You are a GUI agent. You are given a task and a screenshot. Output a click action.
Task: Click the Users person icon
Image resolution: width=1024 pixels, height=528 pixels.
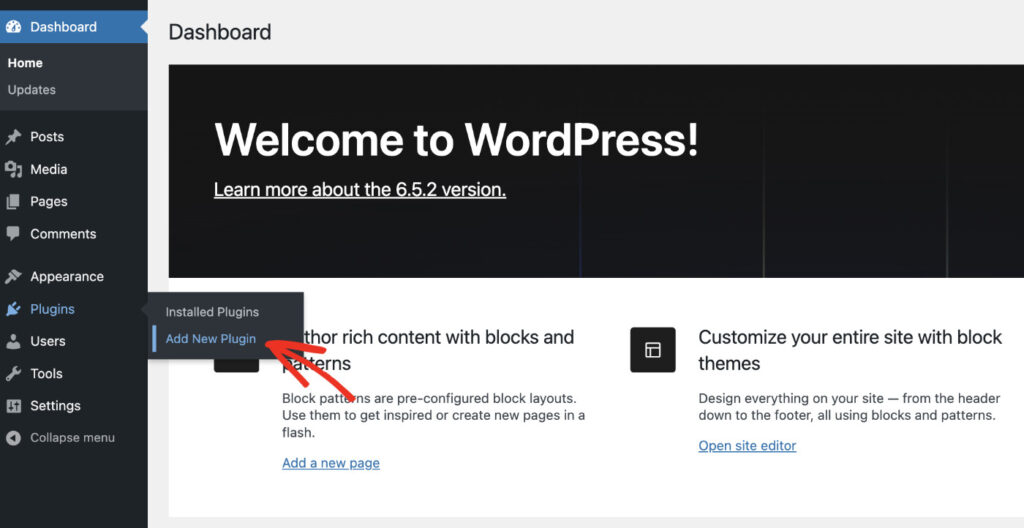pos(13,341)
